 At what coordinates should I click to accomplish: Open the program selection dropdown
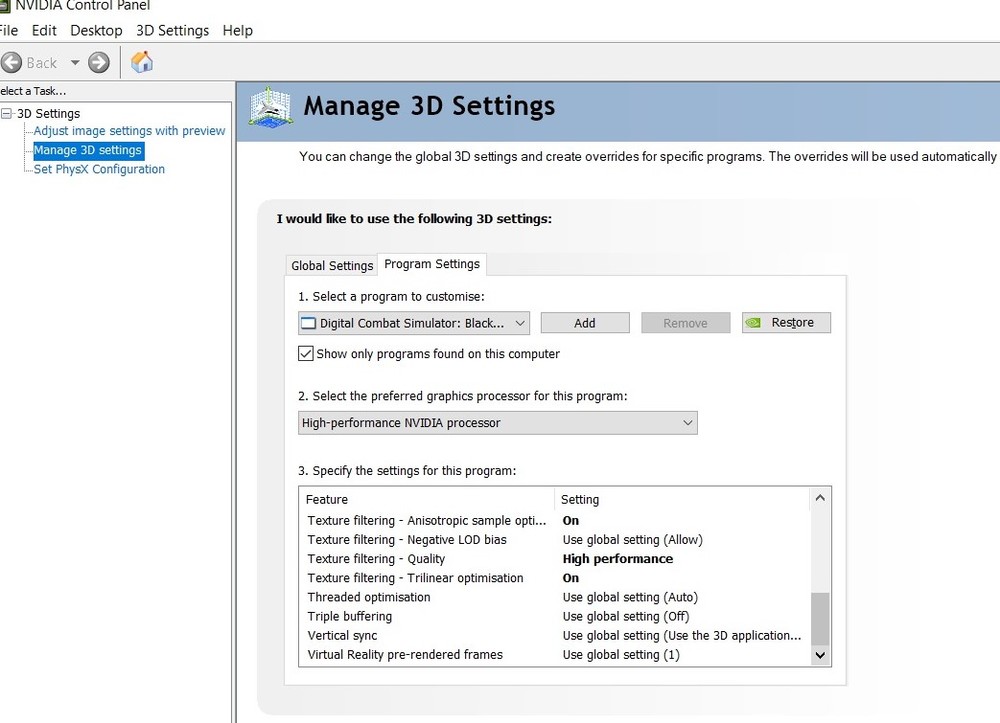(414, 323)
